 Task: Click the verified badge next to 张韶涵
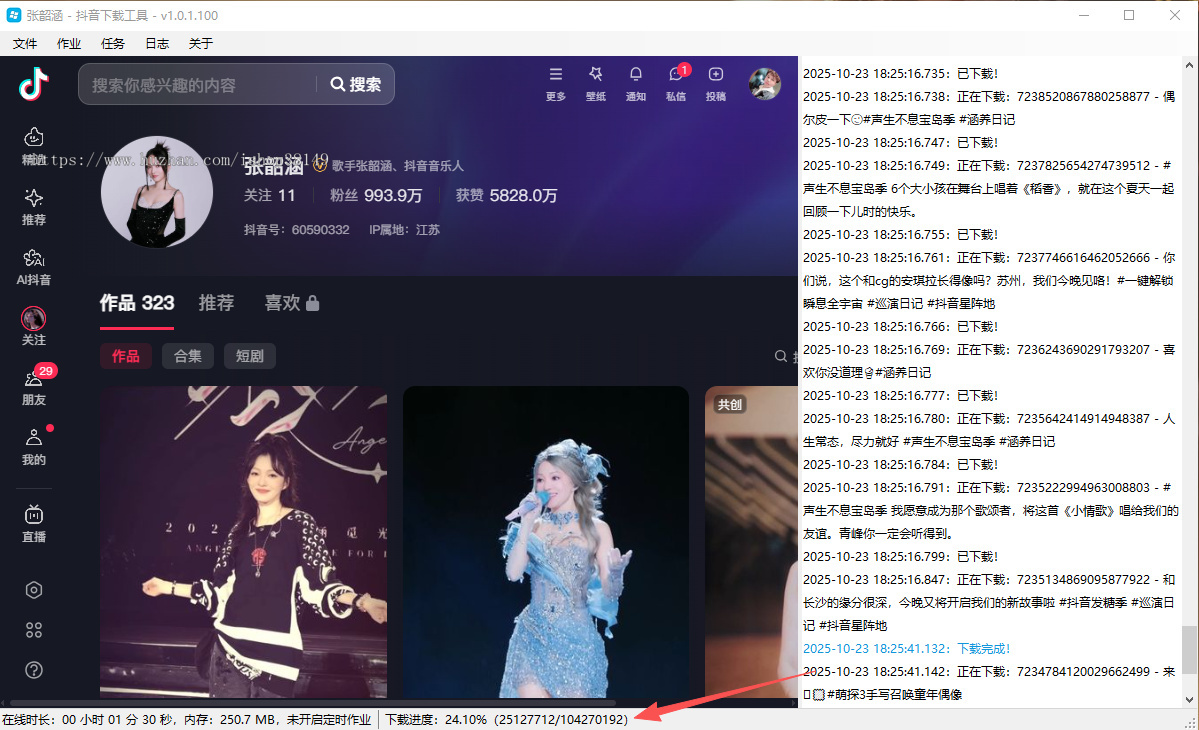(320, 165)
